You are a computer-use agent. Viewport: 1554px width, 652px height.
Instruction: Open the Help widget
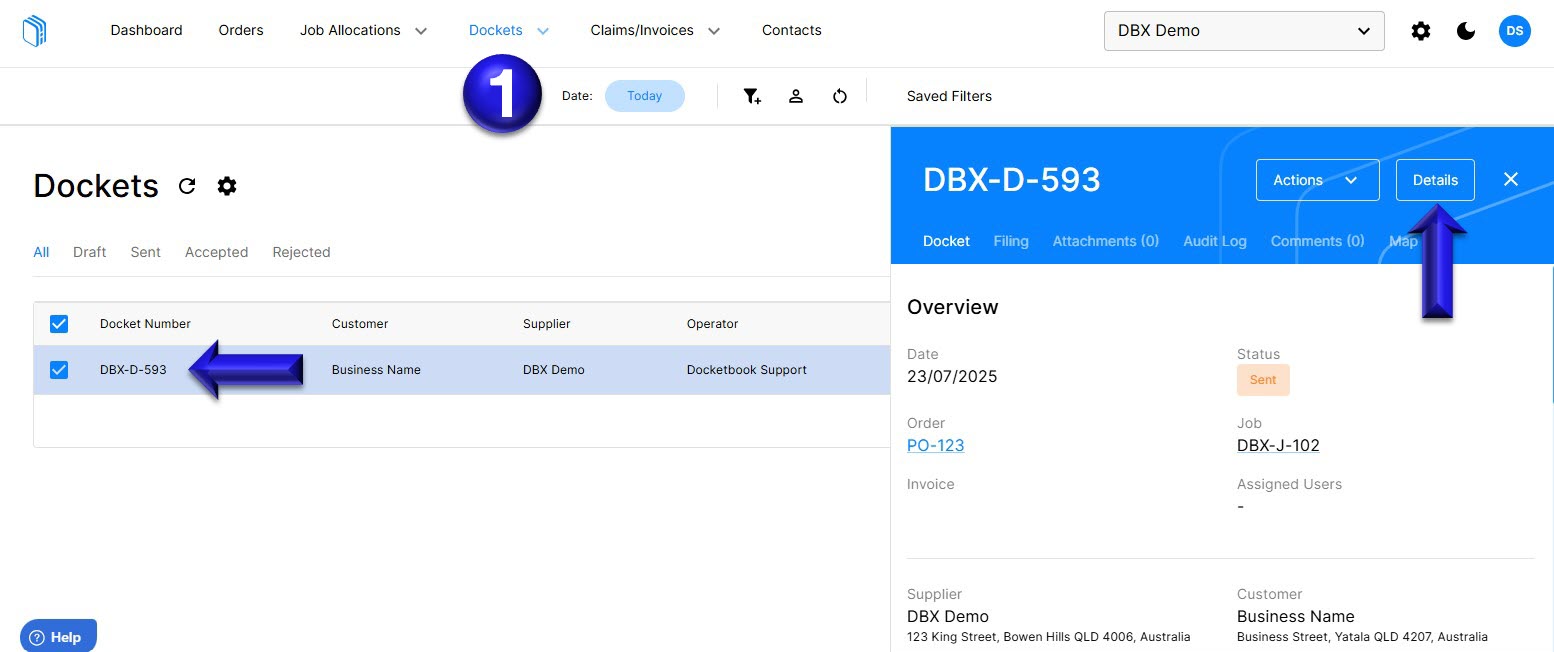click(58, 637)
